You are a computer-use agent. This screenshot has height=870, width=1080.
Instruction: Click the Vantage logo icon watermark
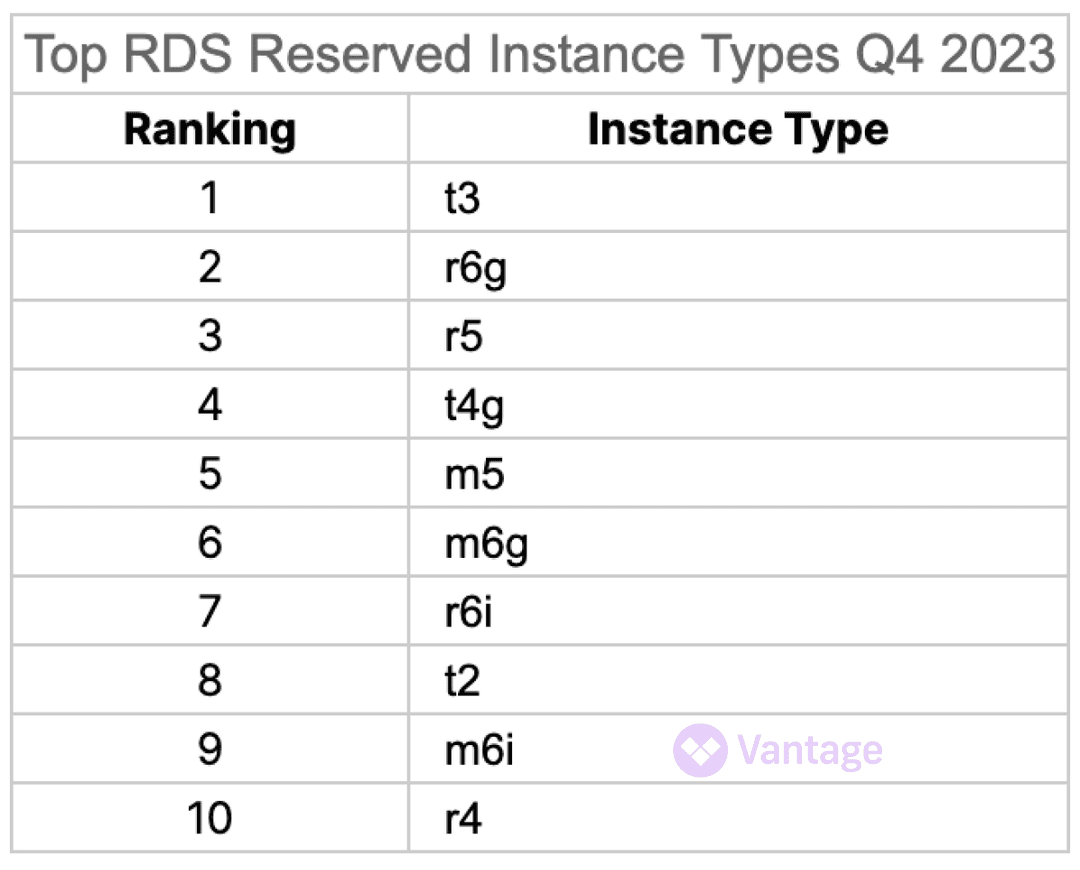tap(700, 750)
